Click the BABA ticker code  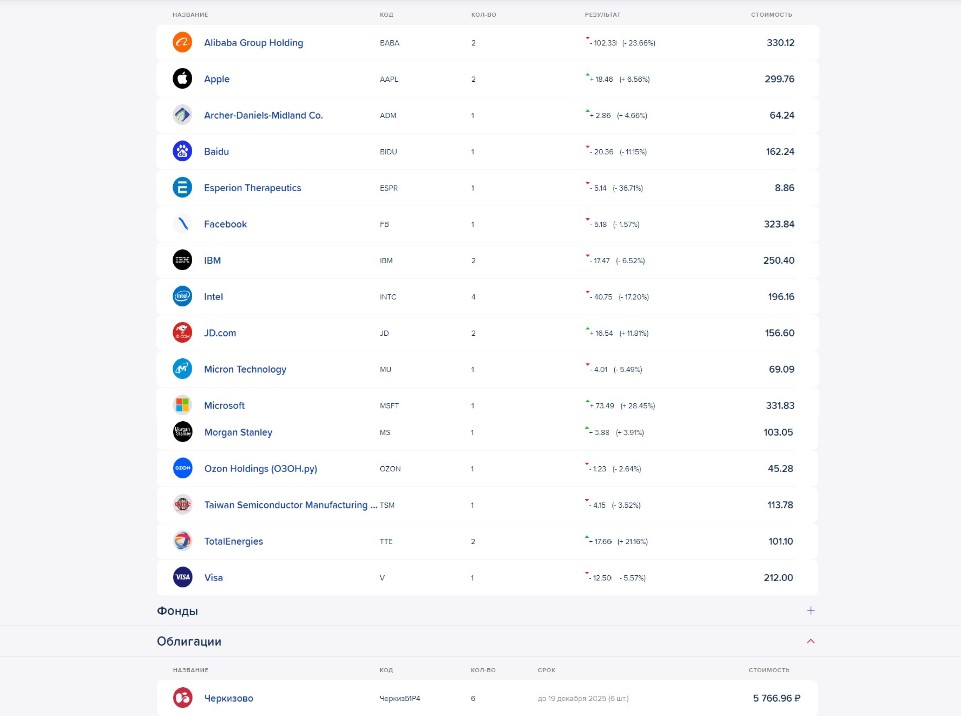(x=389, y=43)
